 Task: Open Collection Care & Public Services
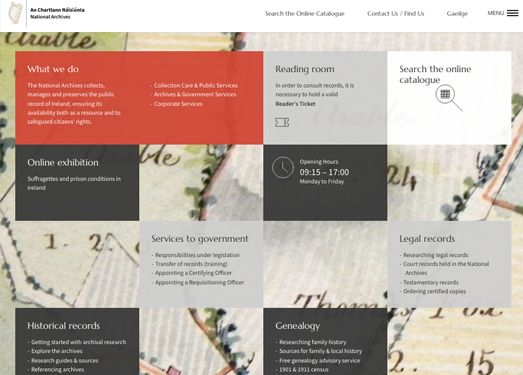[x=196, y=85]
